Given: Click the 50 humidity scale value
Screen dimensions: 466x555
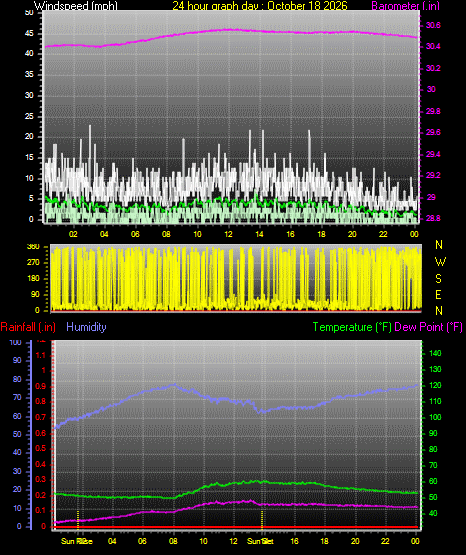Looking at the screenshot, I should (17, 434).
